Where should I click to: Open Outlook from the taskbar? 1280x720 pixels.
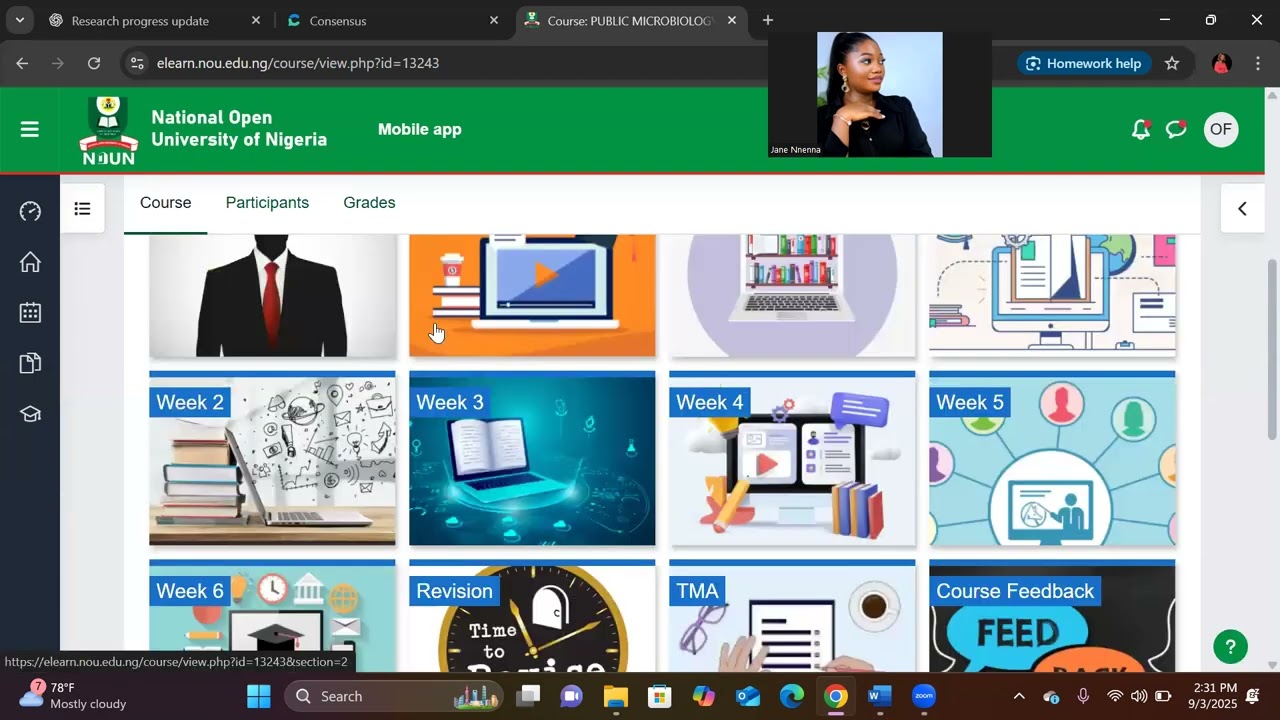(x=747, y=696)
